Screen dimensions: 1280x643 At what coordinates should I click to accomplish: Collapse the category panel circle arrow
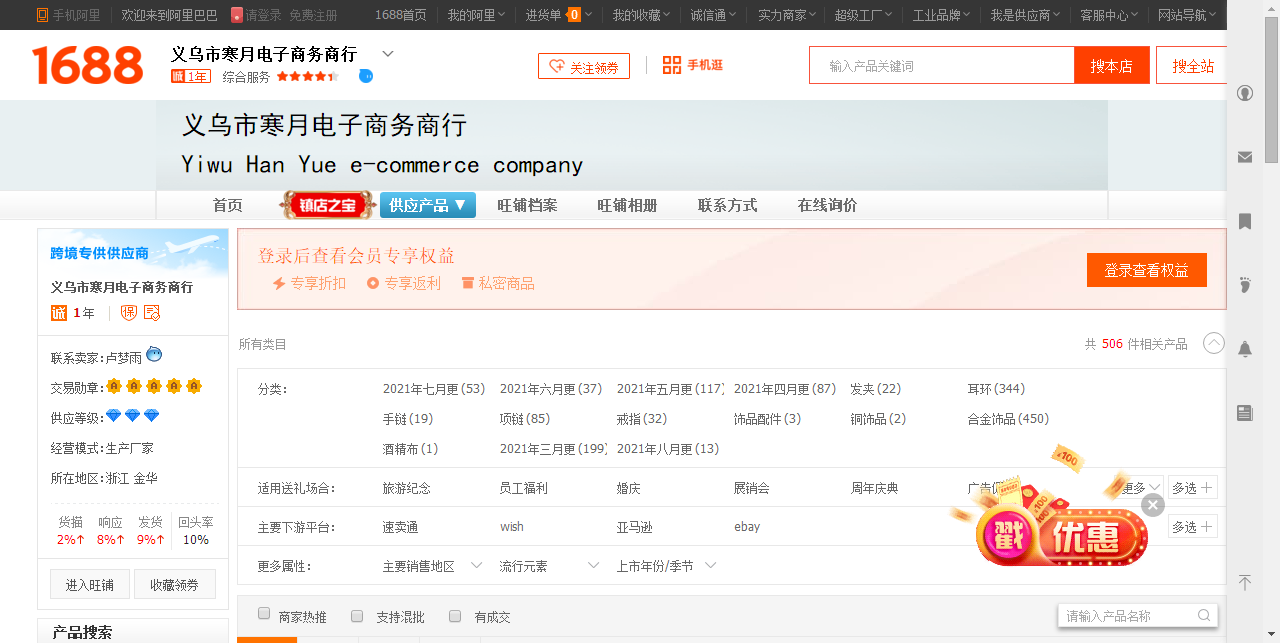tap(1214, 343)
